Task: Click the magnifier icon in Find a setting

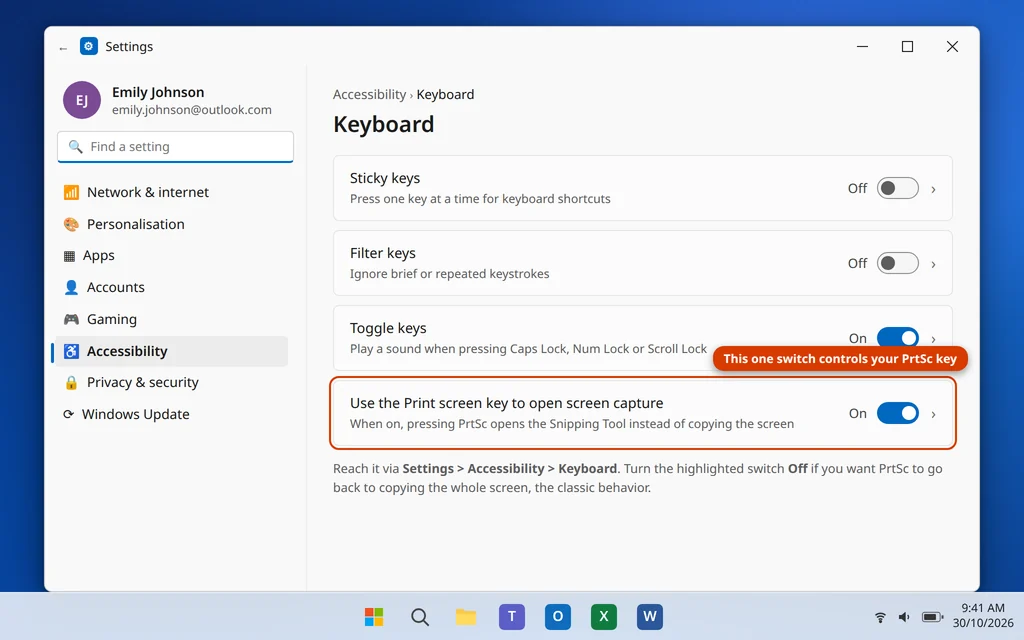Action: click(76, 147)
